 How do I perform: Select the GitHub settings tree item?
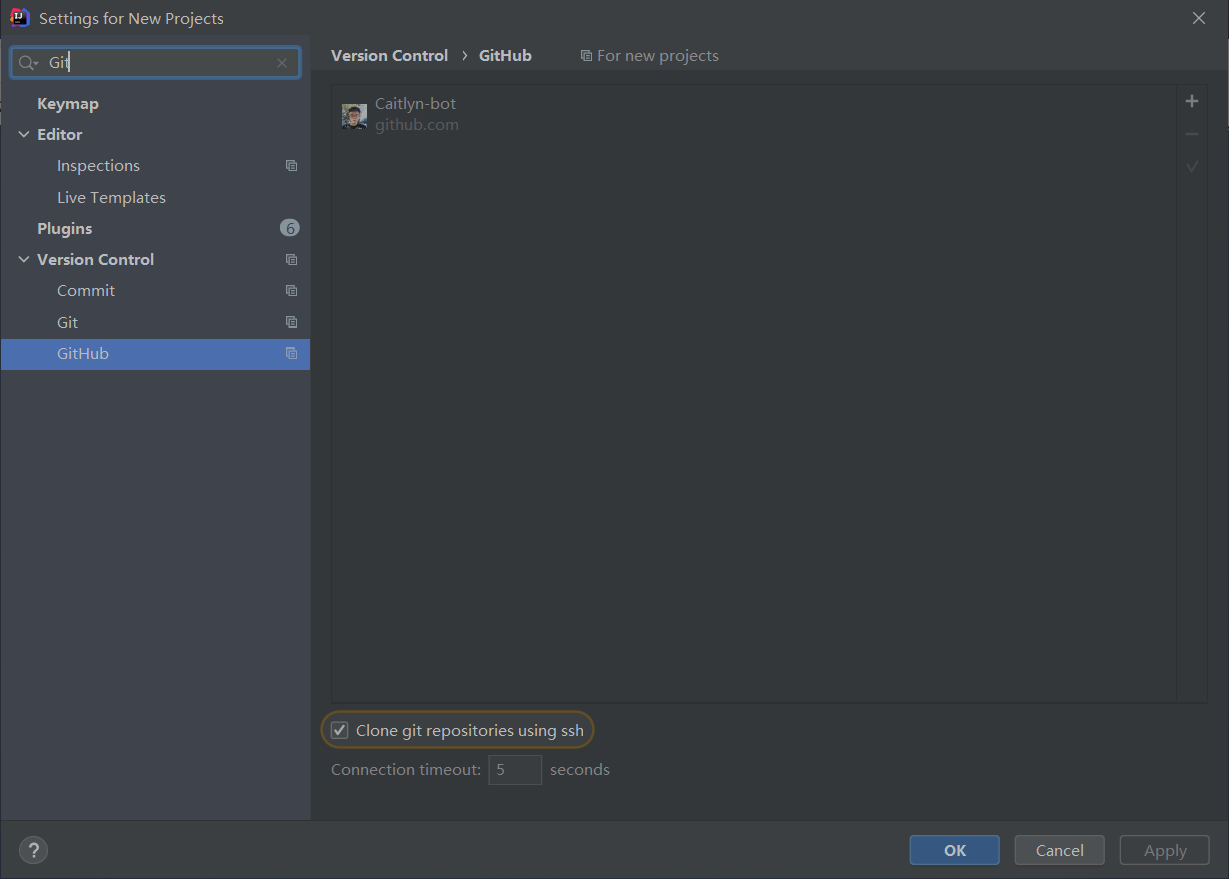(x=155, y=354)
